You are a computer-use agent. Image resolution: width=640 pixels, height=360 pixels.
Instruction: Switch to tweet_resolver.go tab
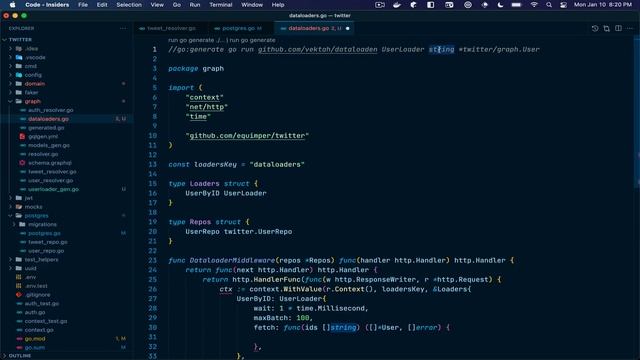171,29
